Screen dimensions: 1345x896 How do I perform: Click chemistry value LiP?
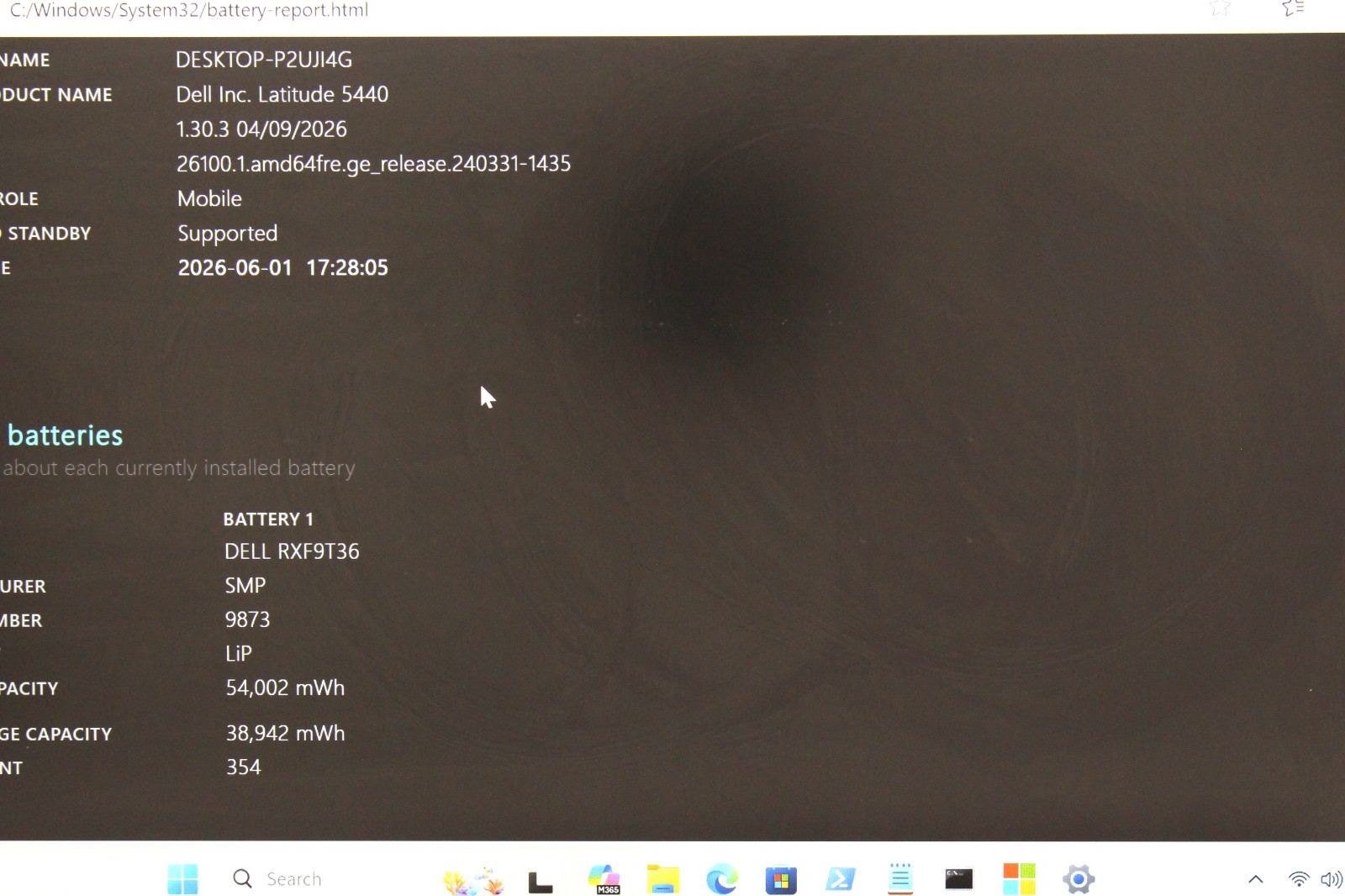point(239,654)
